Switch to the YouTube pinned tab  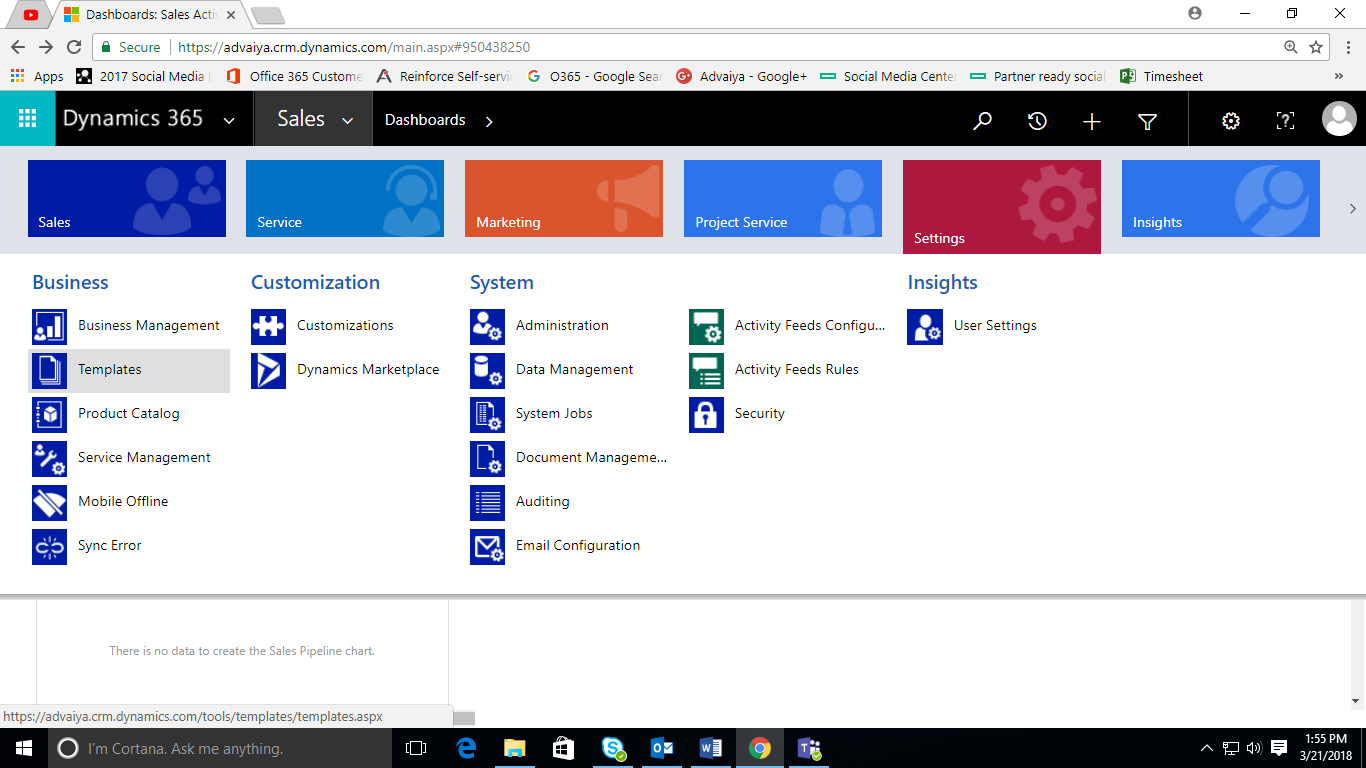coord(31,15)
